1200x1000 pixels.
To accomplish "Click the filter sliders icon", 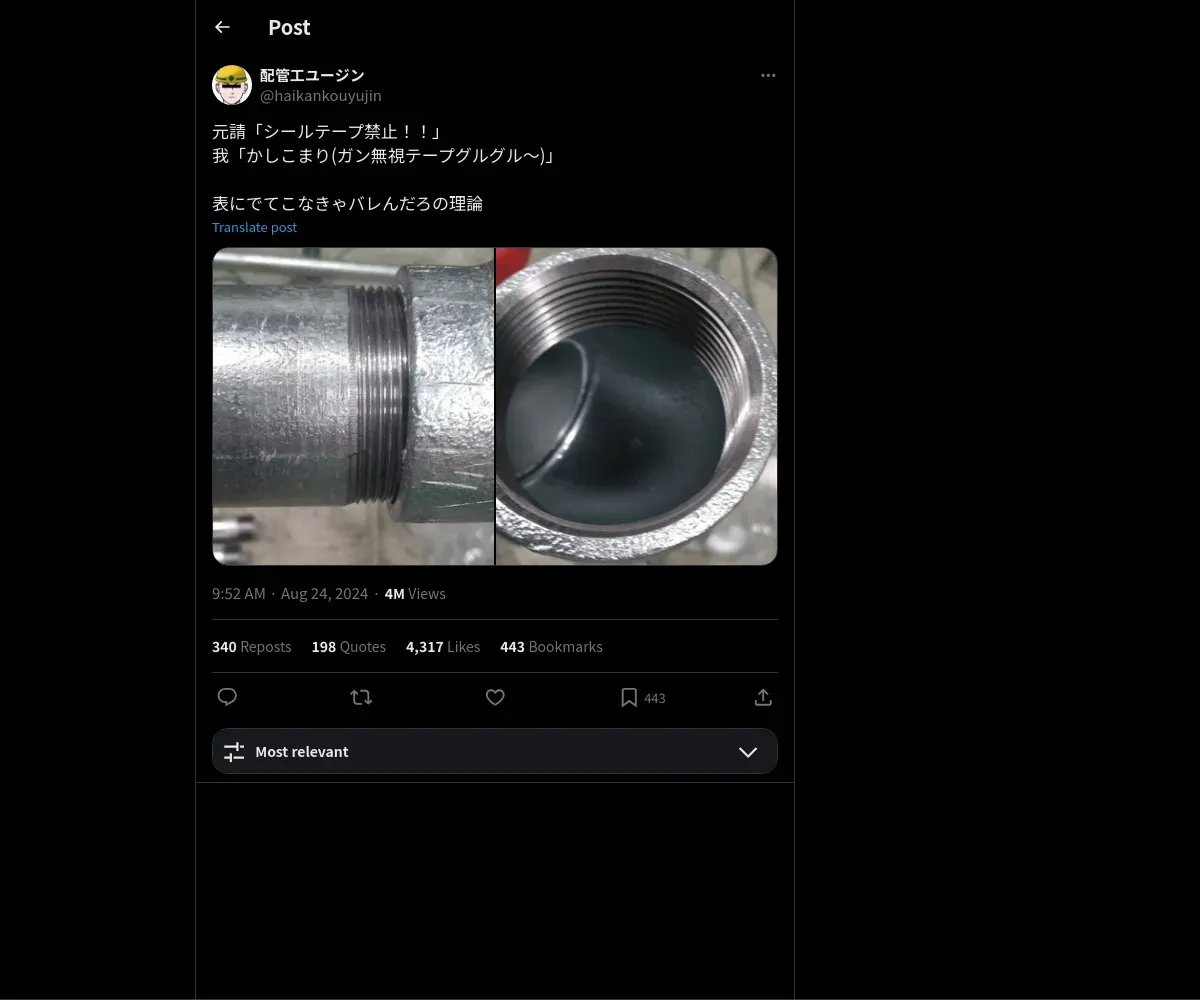I will (234, 752).
